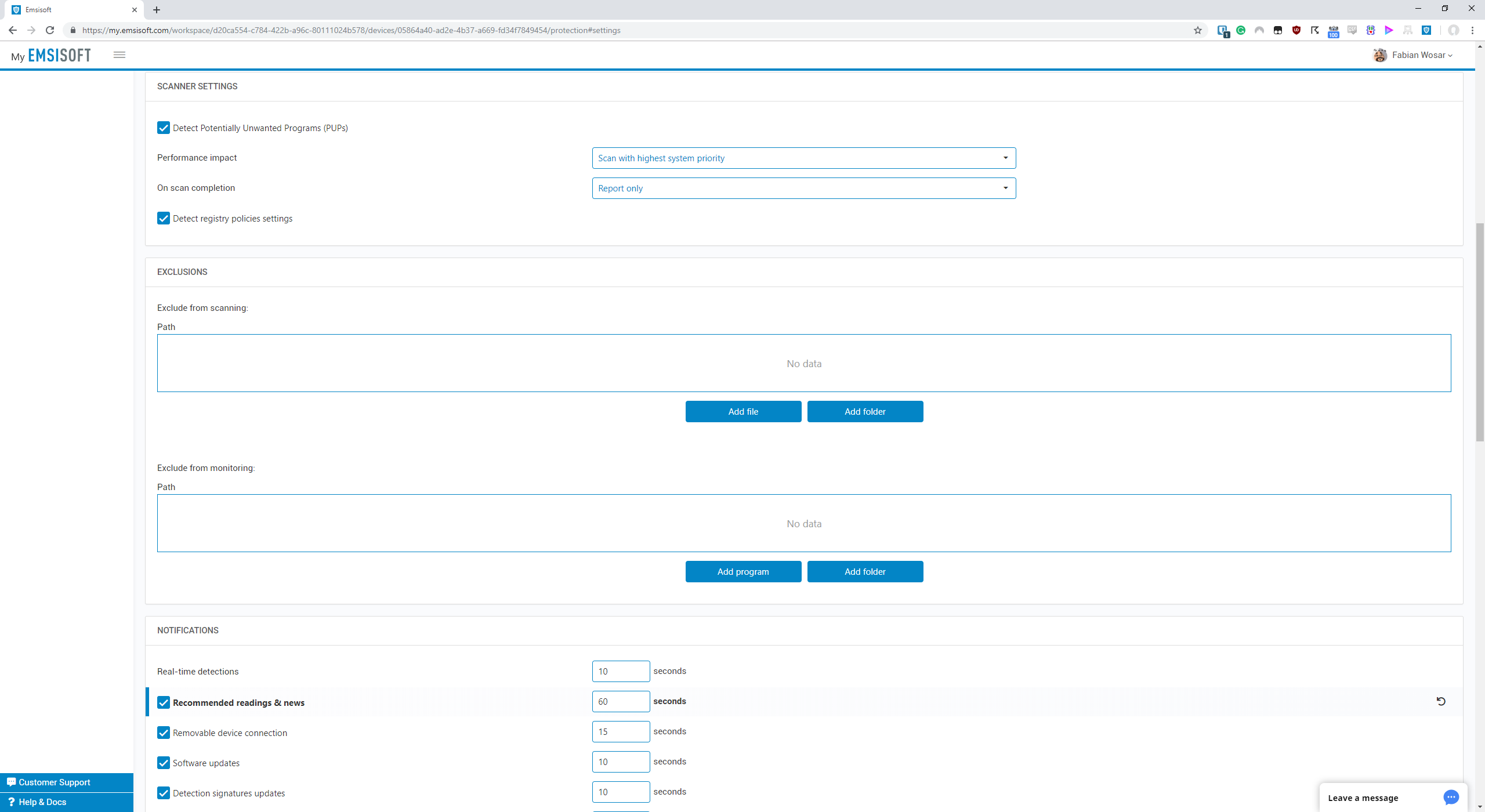Disable Removable device connection notifications

(164, 733)
